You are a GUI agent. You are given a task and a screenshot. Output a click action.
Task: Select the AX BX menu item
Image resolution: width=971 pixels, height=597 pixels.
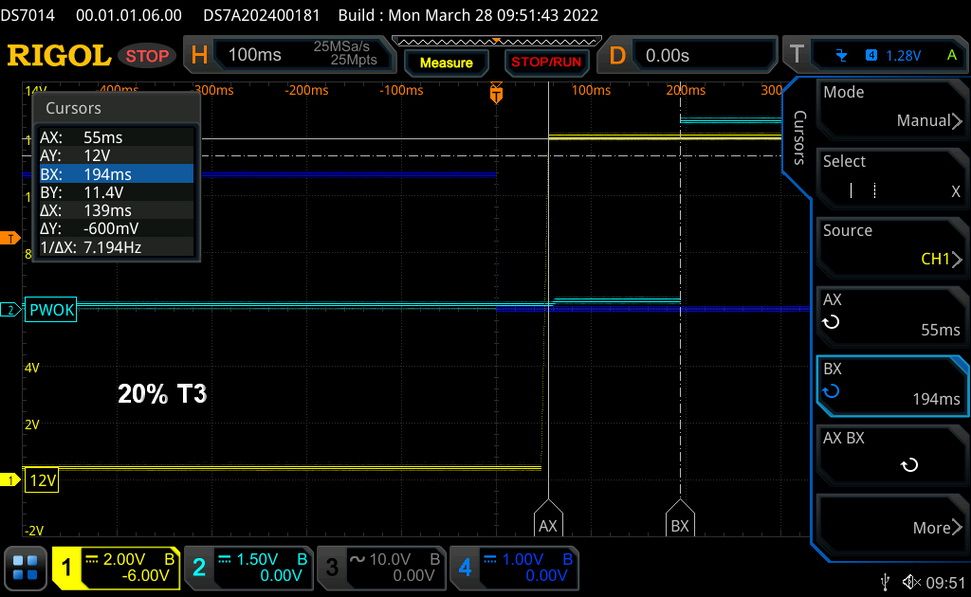891,455
